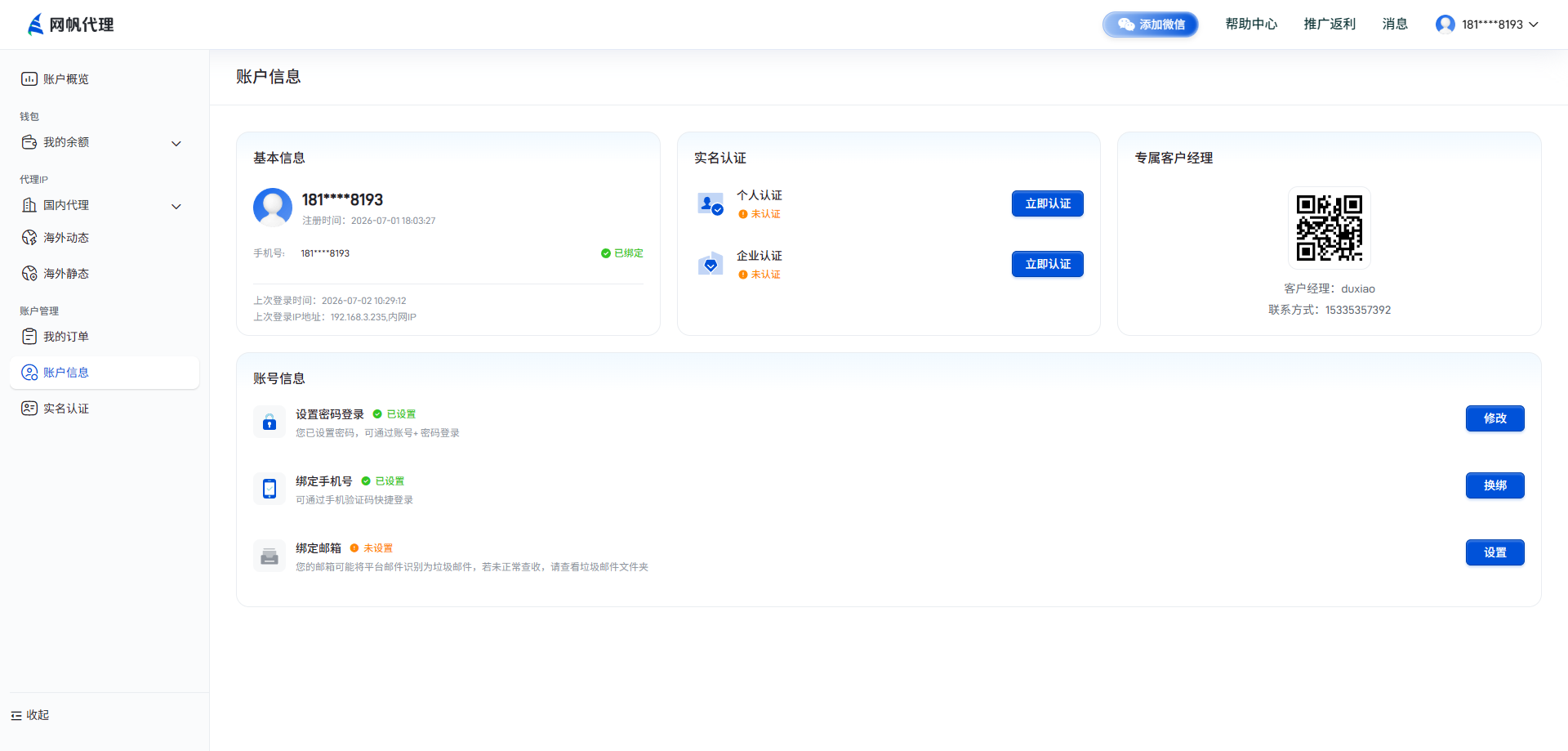Expand the 国内代理 submenu arrow

(176, 207)
